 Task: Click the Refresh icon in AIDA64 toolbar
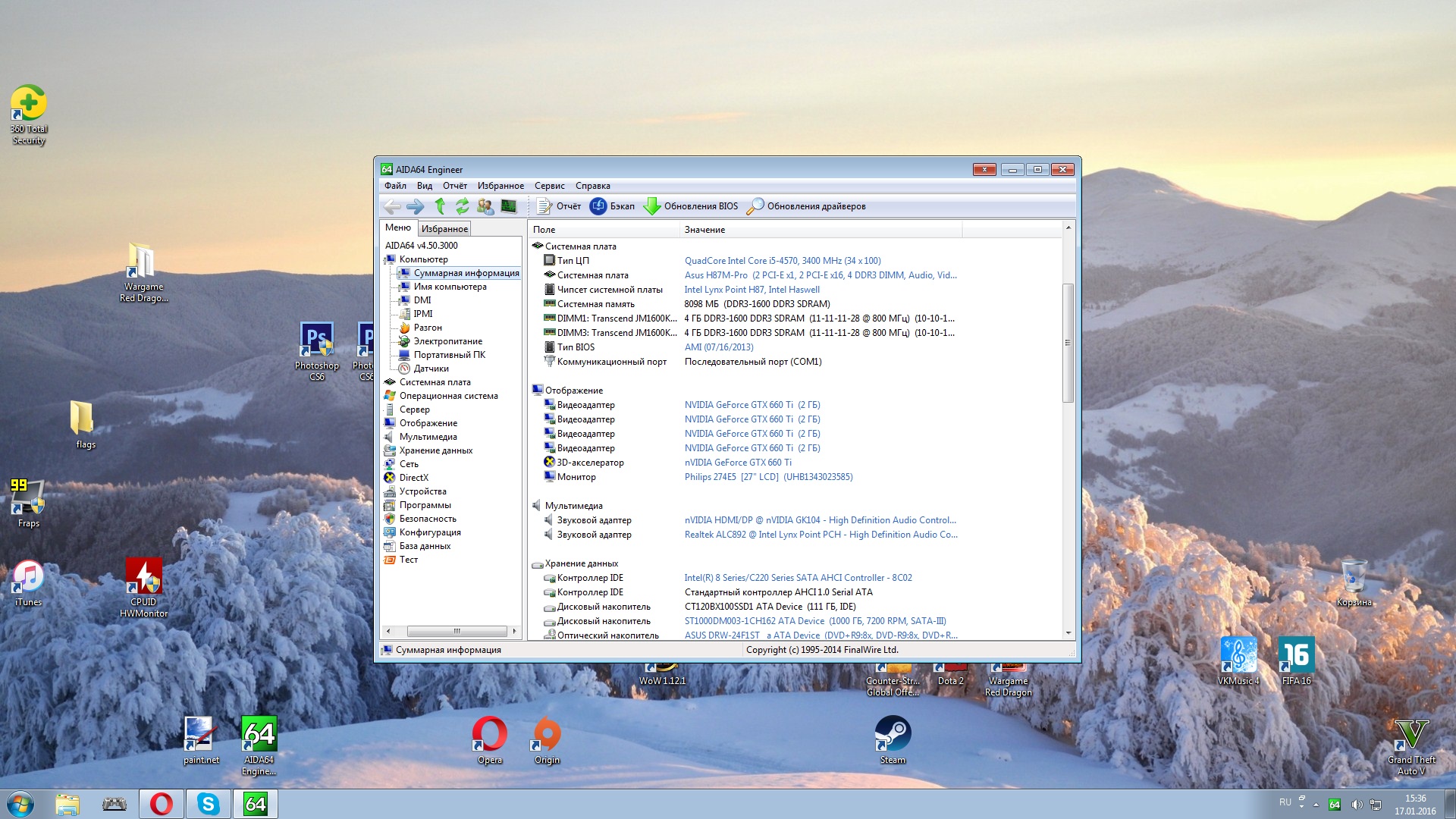(462, 206)
